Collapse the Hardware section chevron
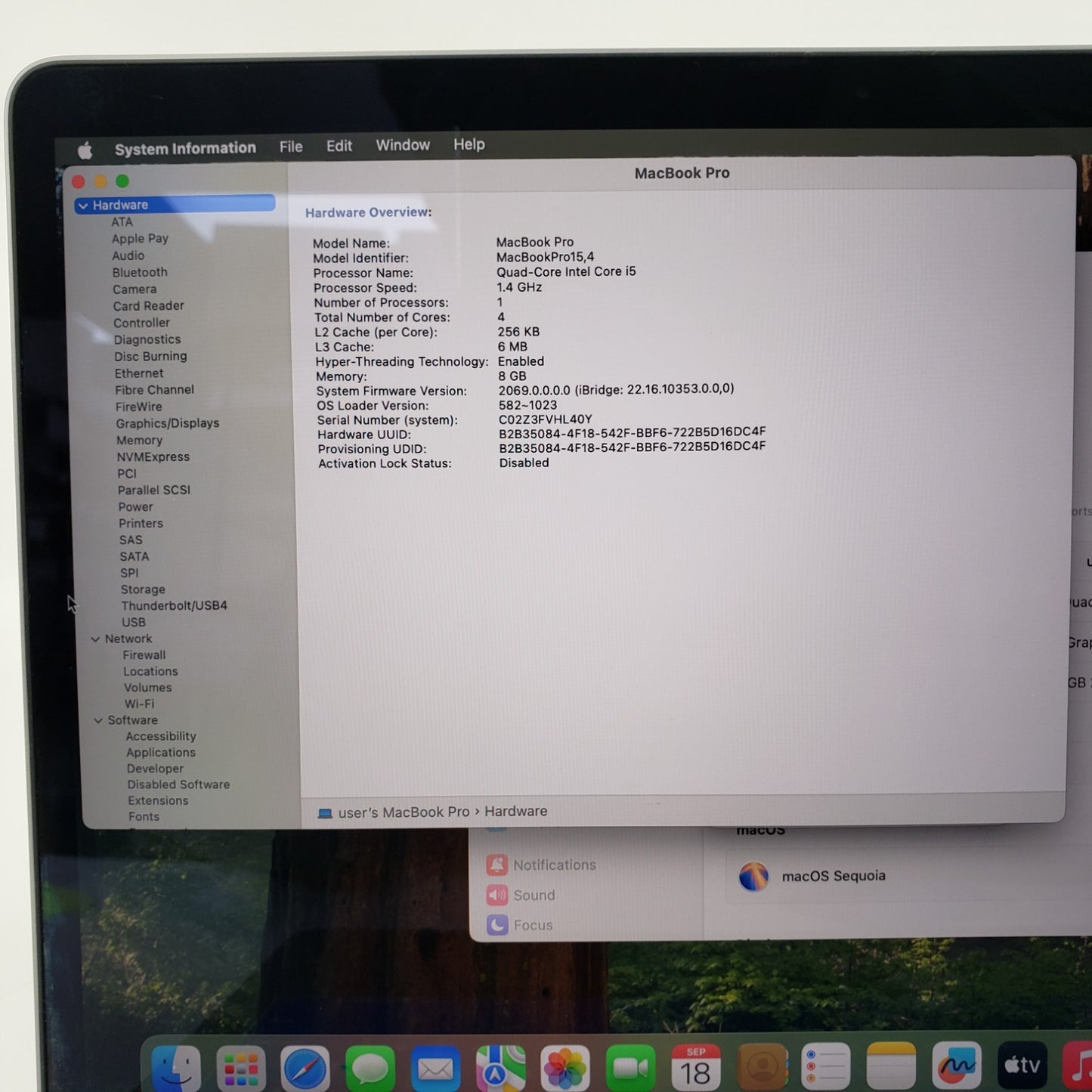1092x1092 pixels. pos(83,206)
